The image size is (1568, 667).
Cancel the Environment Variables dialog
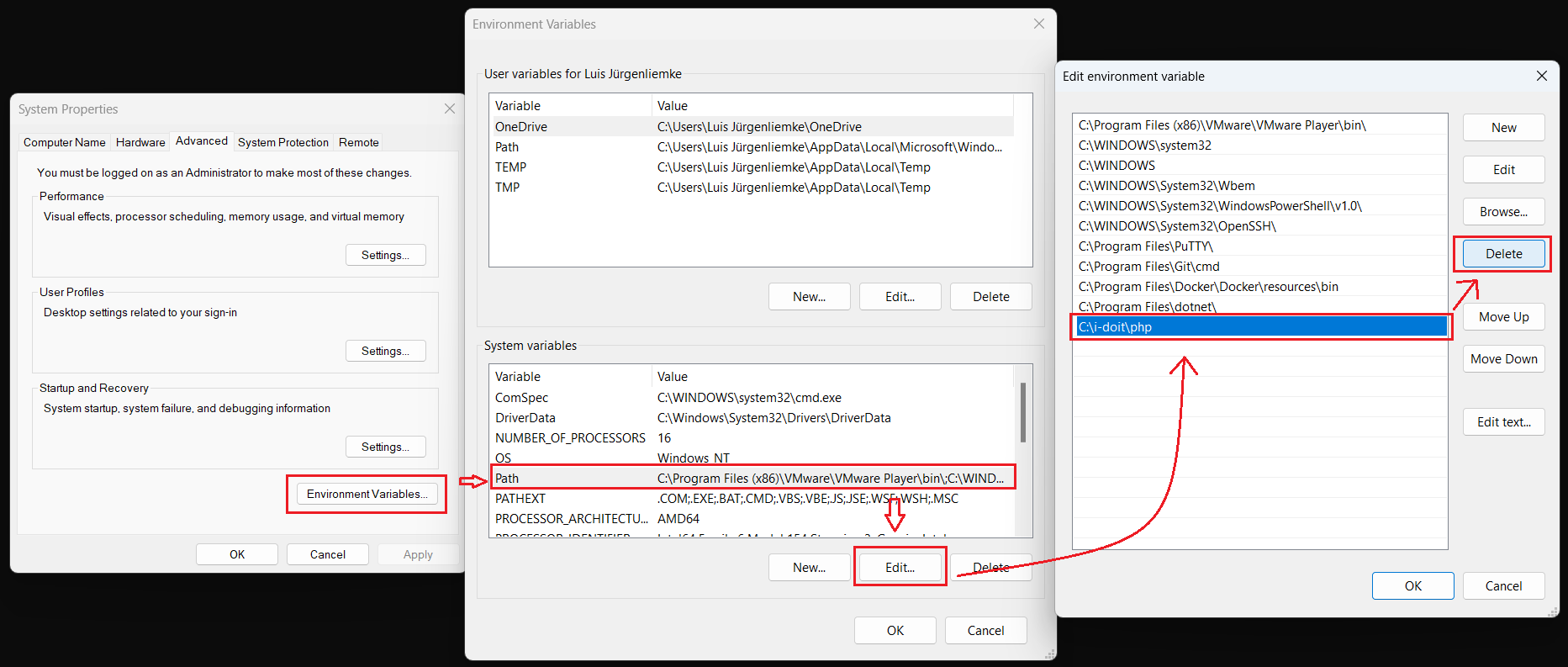pos(986,630)
